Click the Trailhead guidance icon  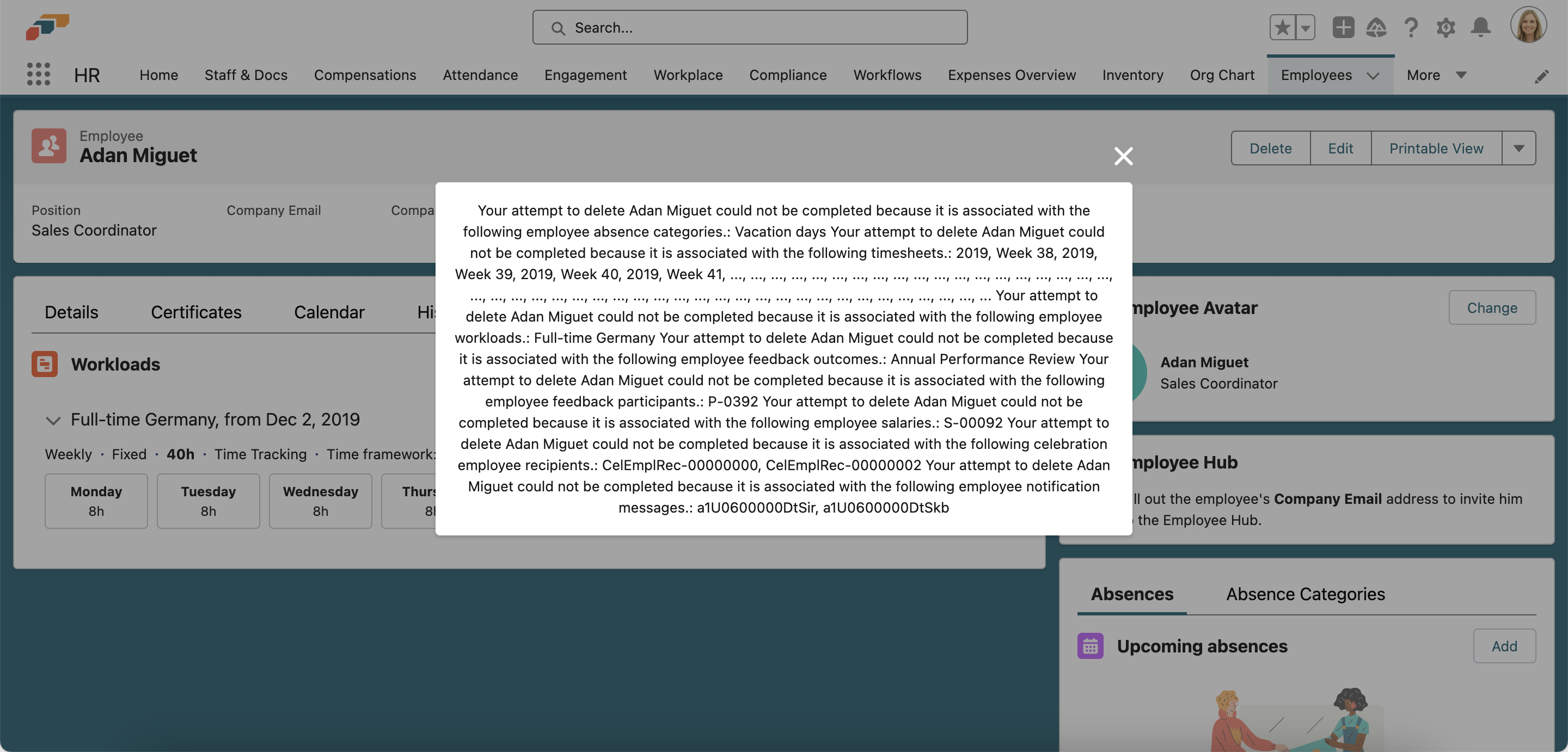1376,27
